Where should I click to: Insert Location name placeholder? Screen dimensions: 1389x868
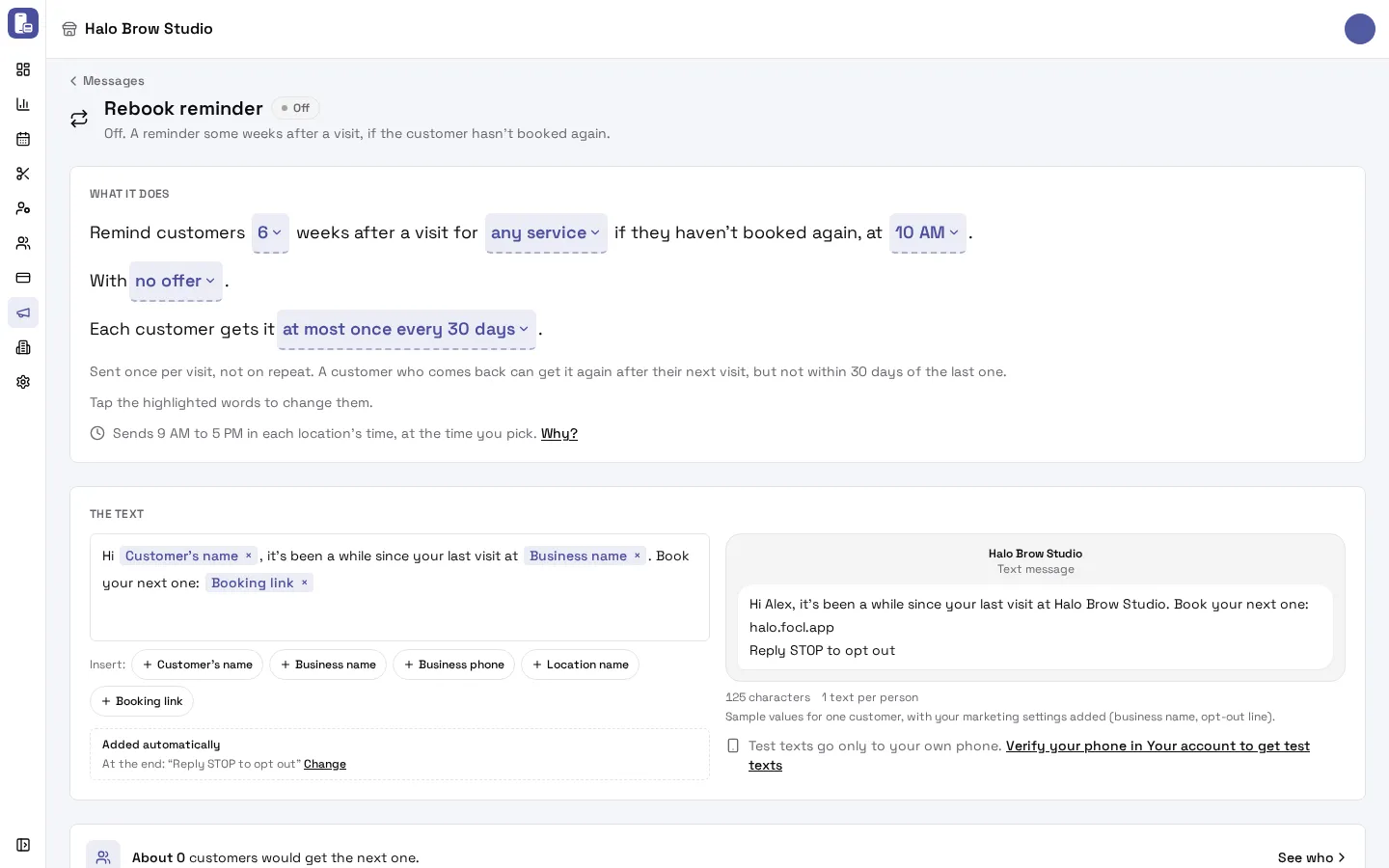pyautogui.click(x=580, y=665)
